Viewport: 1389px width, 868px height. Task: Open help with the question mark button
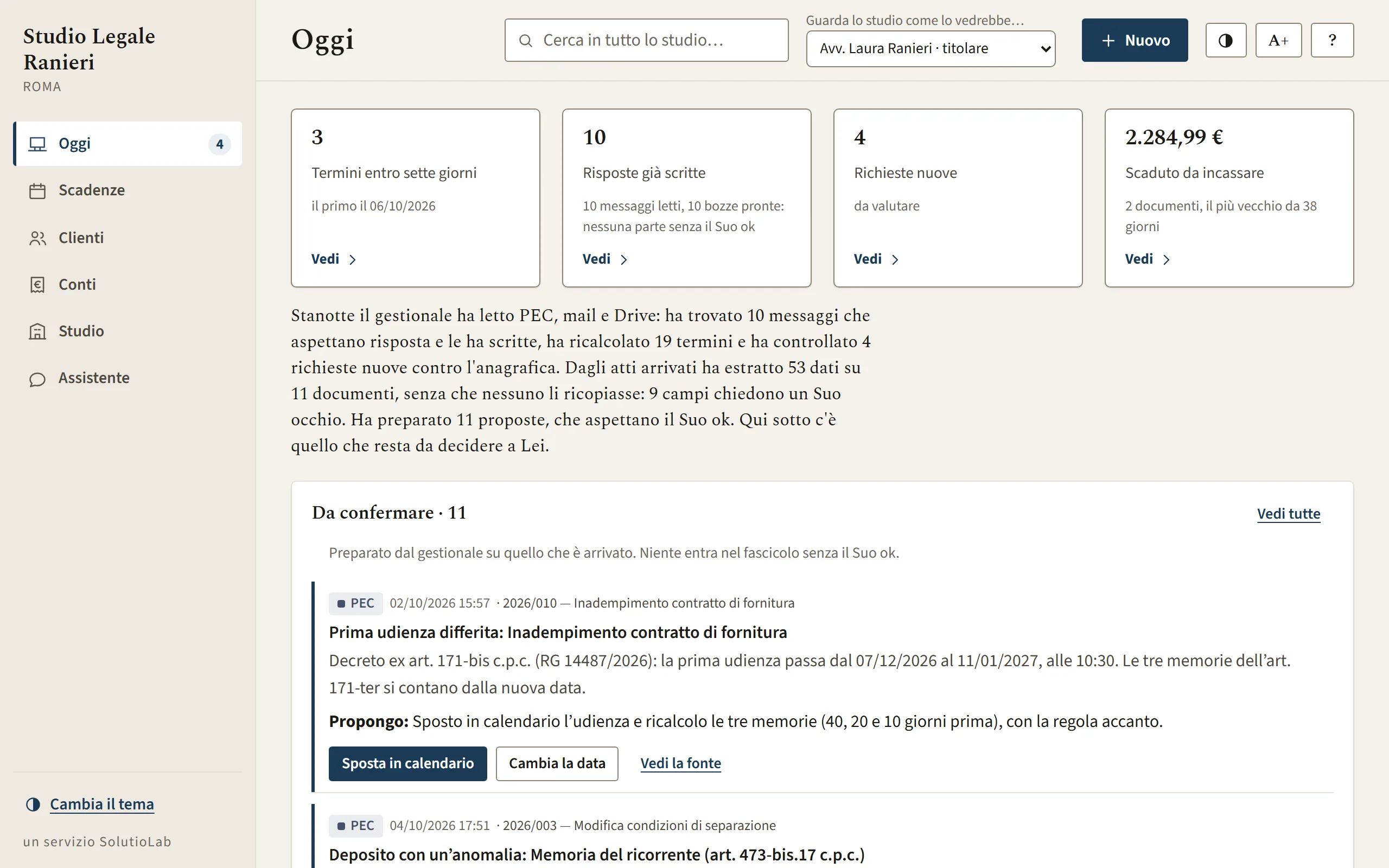click(x=1332, y=40)
